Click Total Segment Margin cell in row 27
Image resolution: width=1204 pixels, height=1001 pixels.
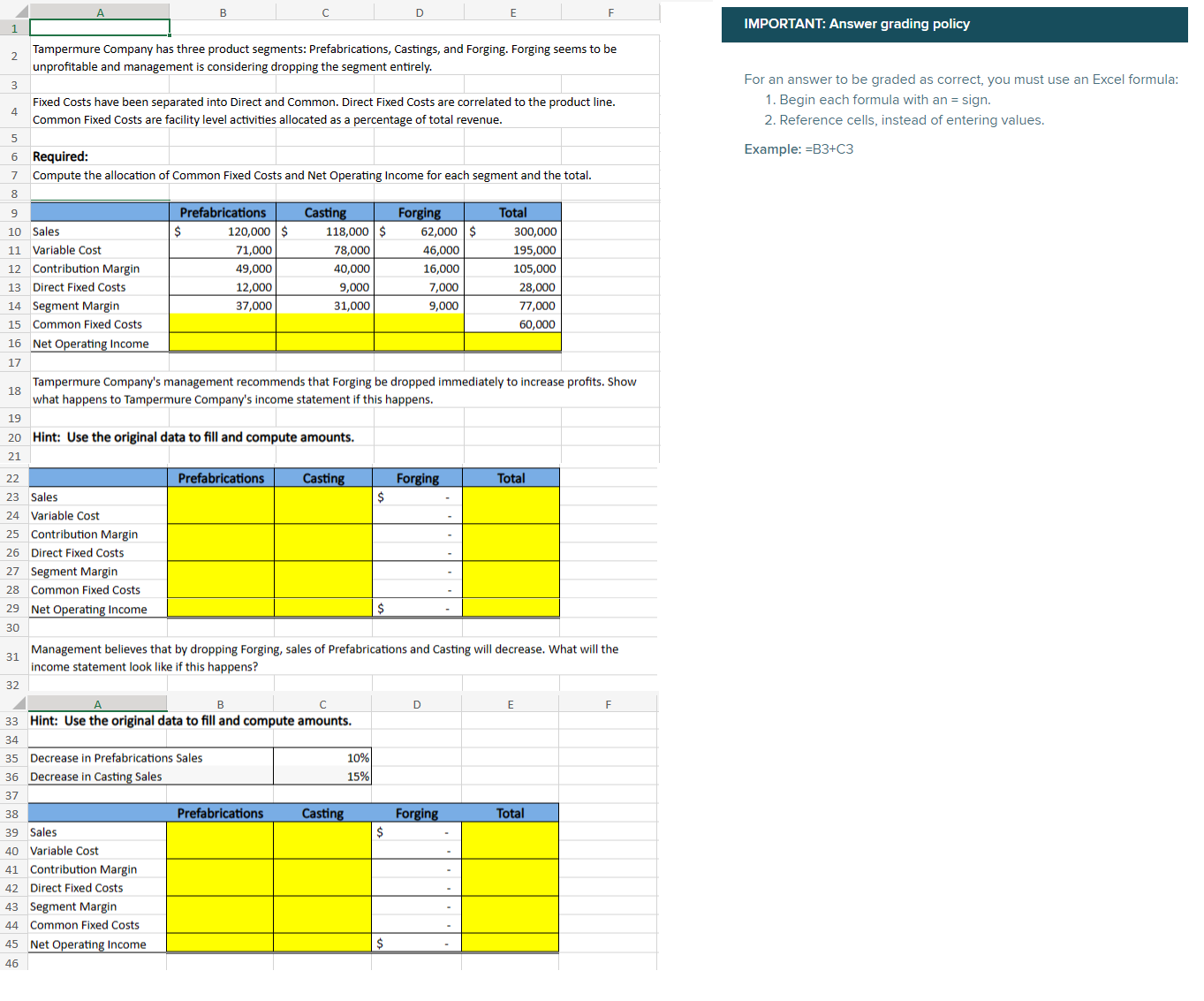pos(511,571)
